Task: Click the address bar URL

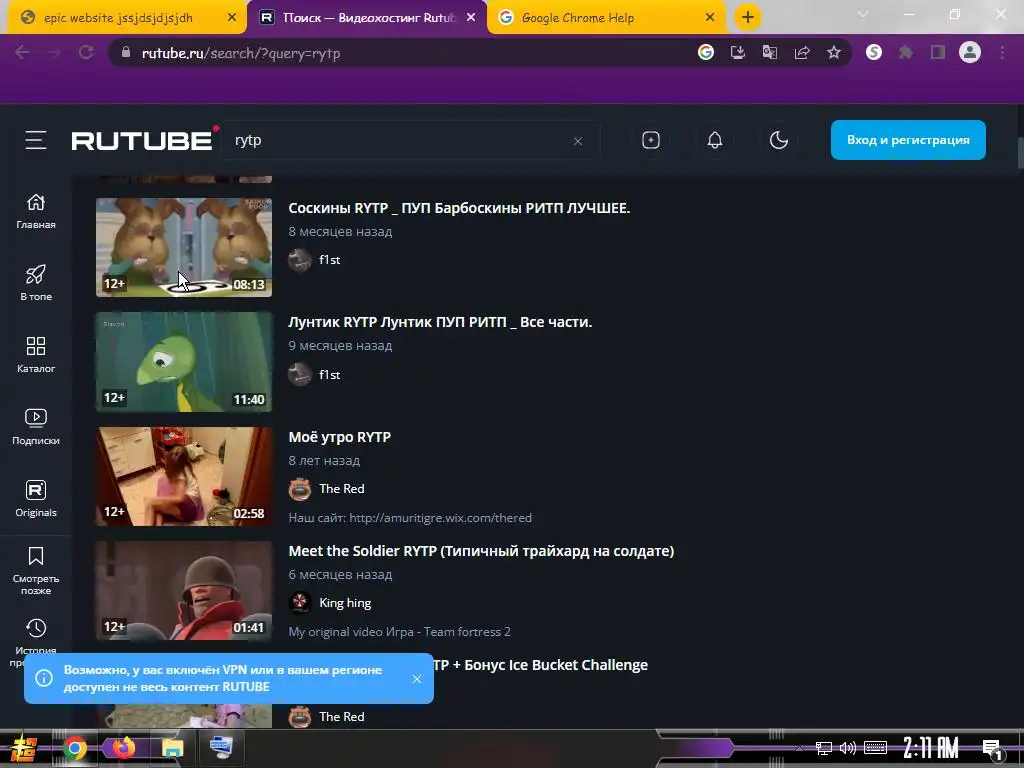Action: (x=241, y=54)
